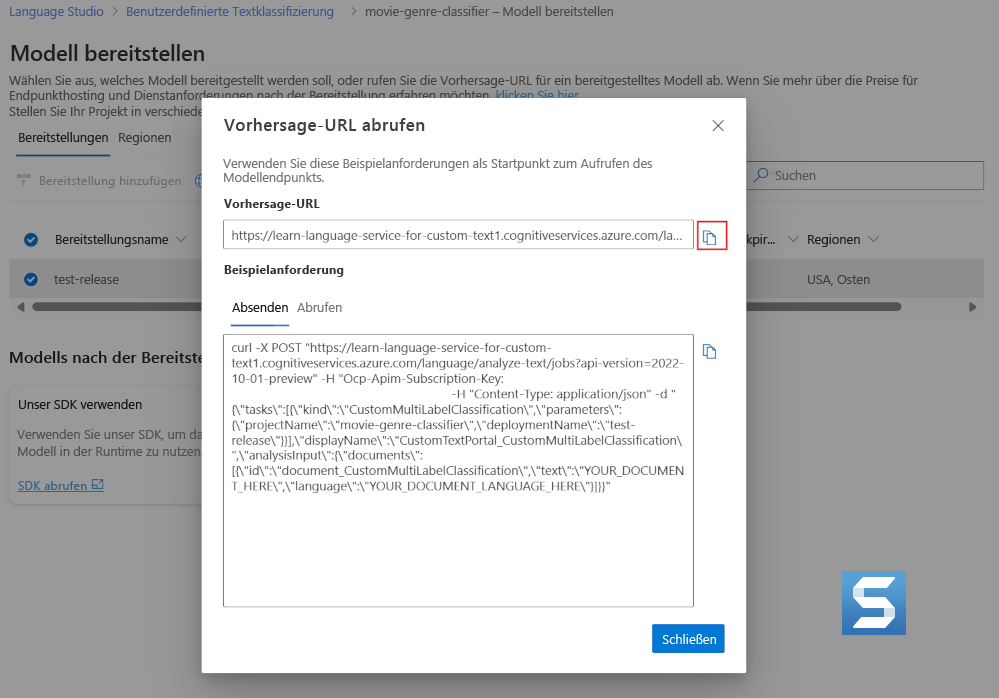Image resolution: width=999 pixels, height=698 pixels.
Task: Follow the 'klicken Sie hier' pricing link
Action: (x=537, y=96)
